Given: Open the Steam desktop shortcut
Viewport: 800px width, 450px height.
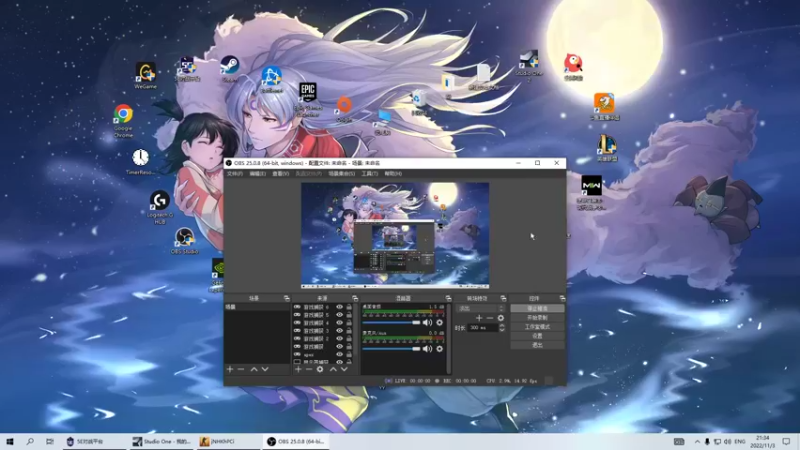Looking at the screenshot, I should tap(230, 69).
